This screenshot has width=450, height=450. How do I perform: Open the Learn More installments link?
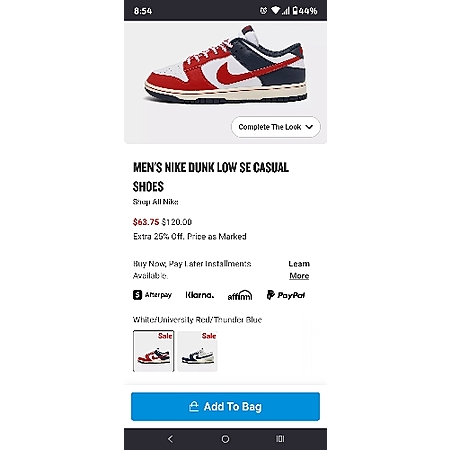click(x=299, y=270)
